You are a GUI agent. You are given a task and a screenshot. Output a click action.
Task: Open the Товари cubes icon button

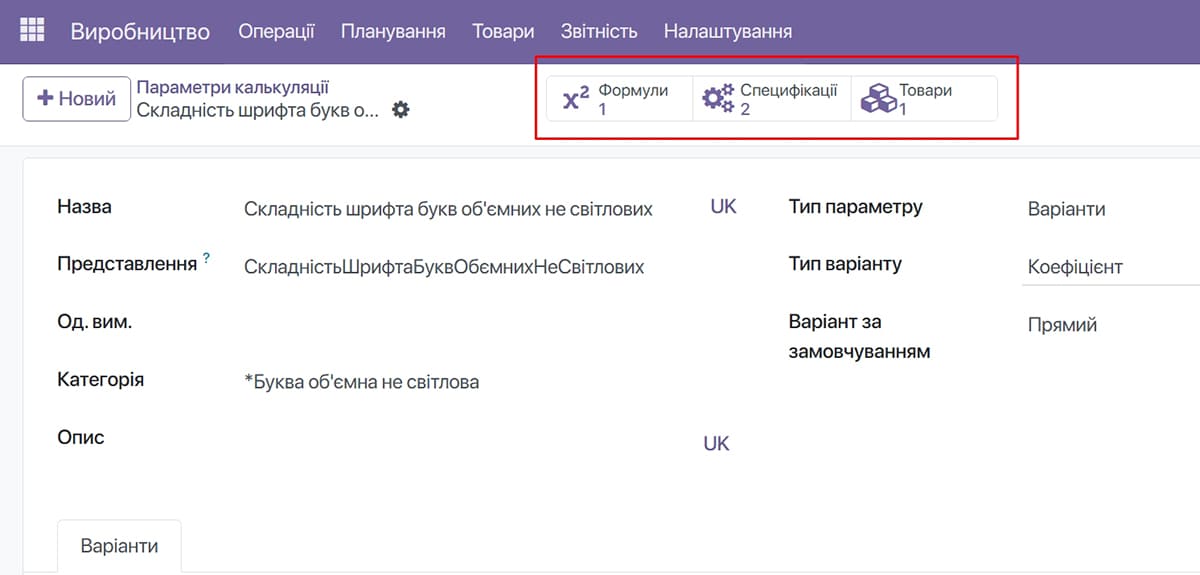878,98
